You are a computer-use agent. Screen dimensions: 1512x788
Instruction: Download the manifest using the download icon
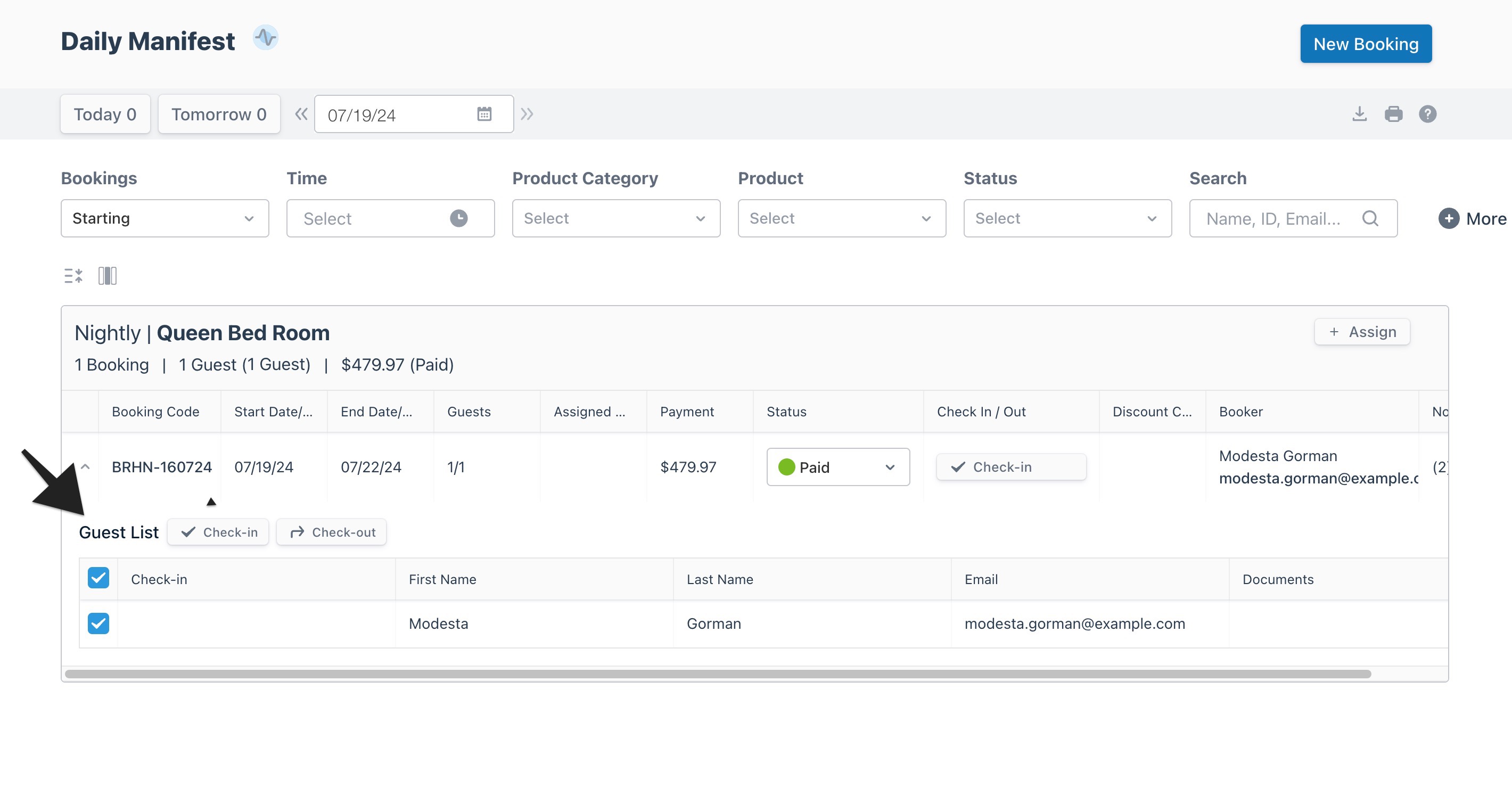tap(1359, 114)
